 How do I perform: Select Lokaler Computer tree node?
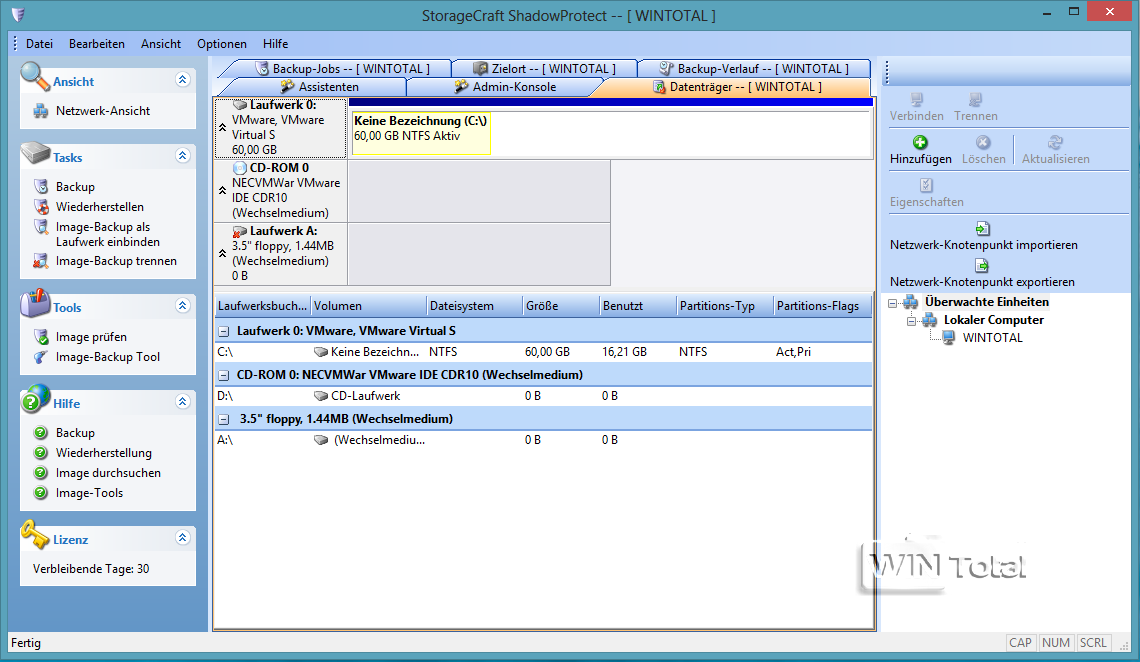click(993, 320)
